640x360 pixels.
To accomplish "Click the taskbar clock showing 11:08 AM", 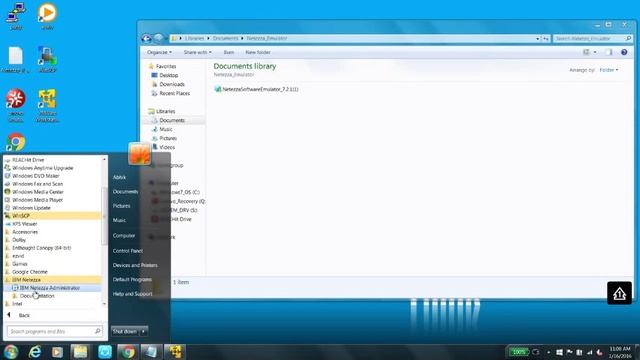I will 620,352.
